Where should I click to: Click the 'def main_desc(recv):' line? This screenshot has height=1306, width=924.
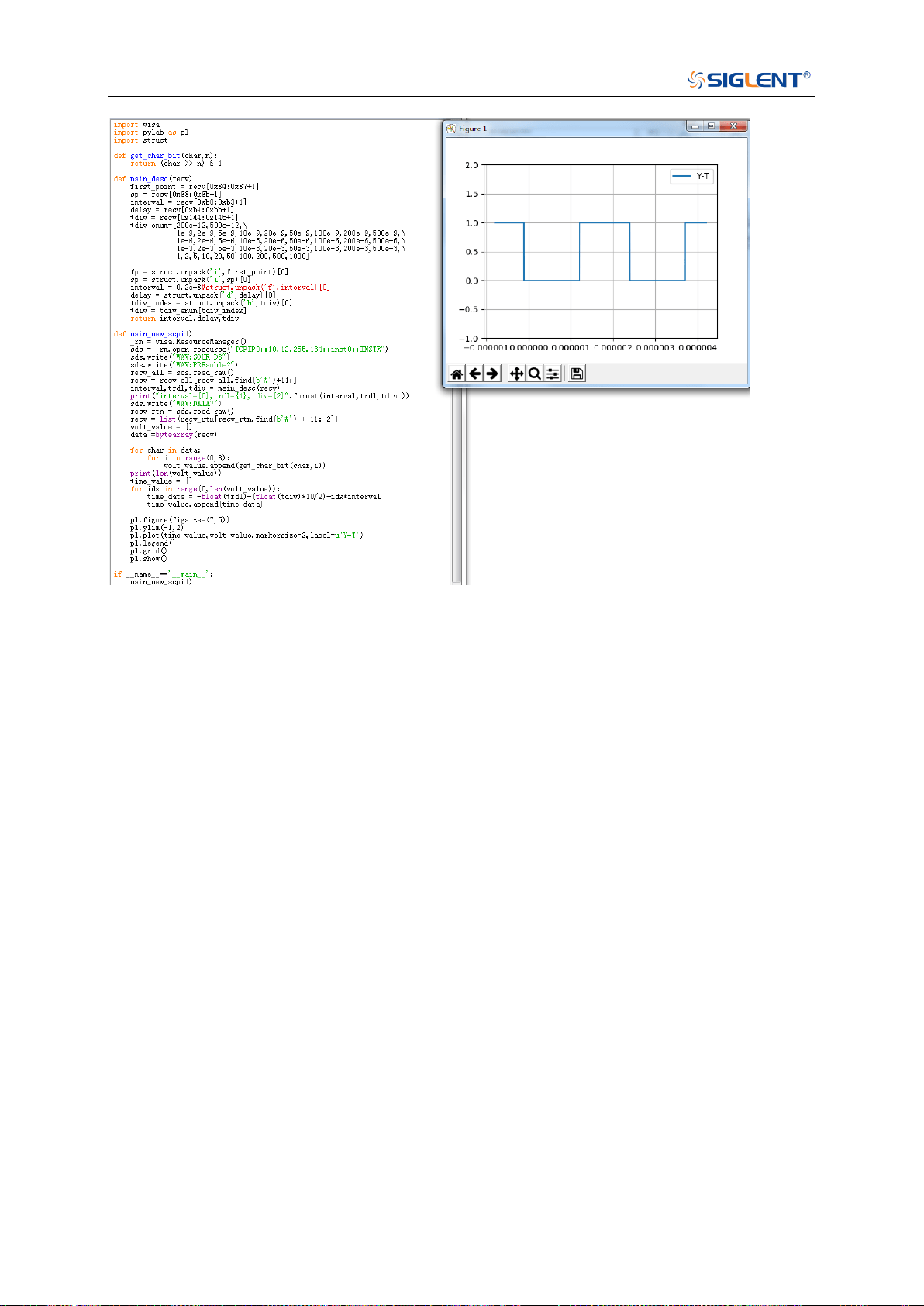point(155,179)
